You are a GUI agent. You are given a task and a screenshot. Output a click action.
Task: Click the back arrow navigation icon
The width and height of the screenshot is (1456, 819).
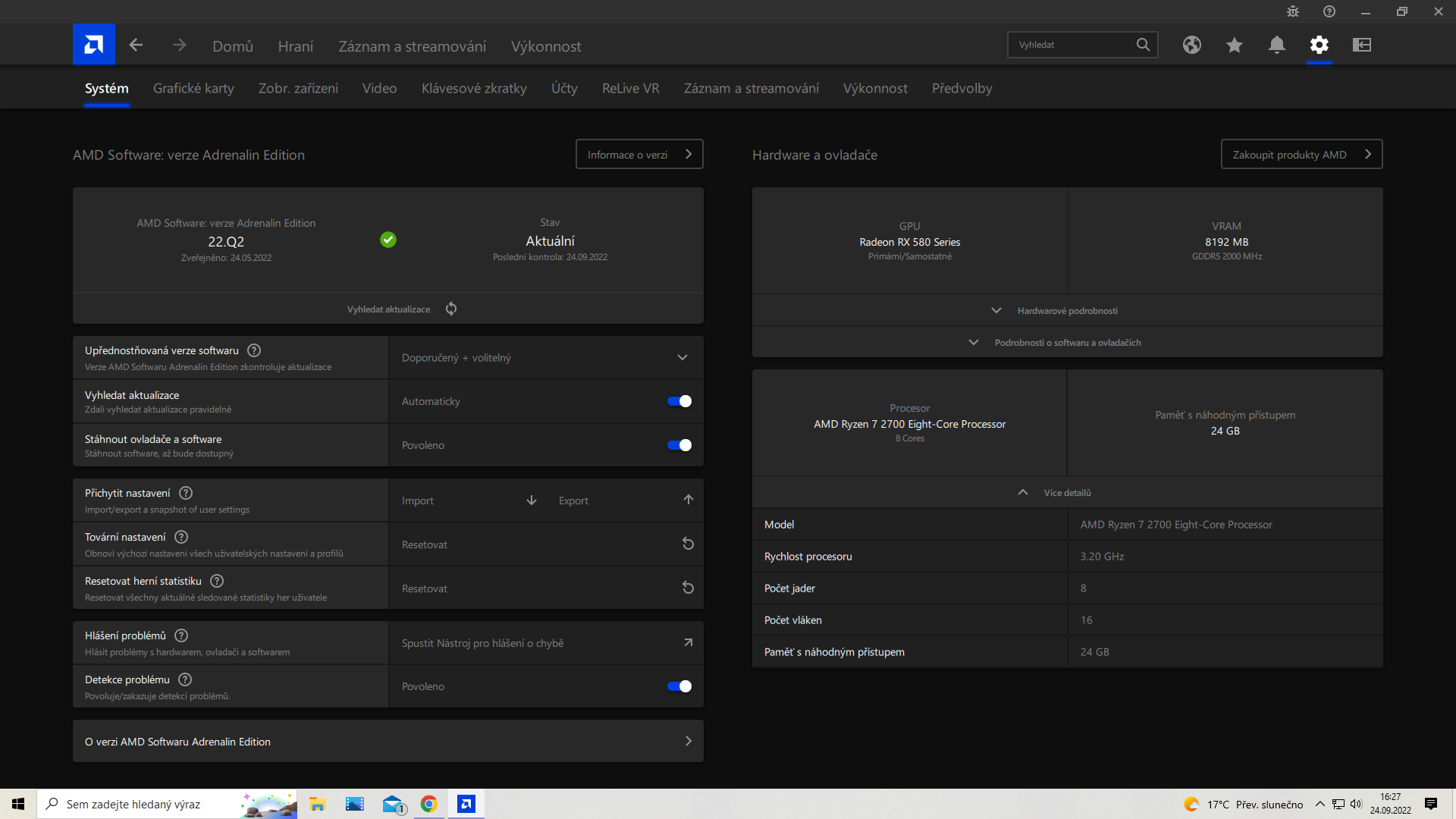tap(136, 45)
